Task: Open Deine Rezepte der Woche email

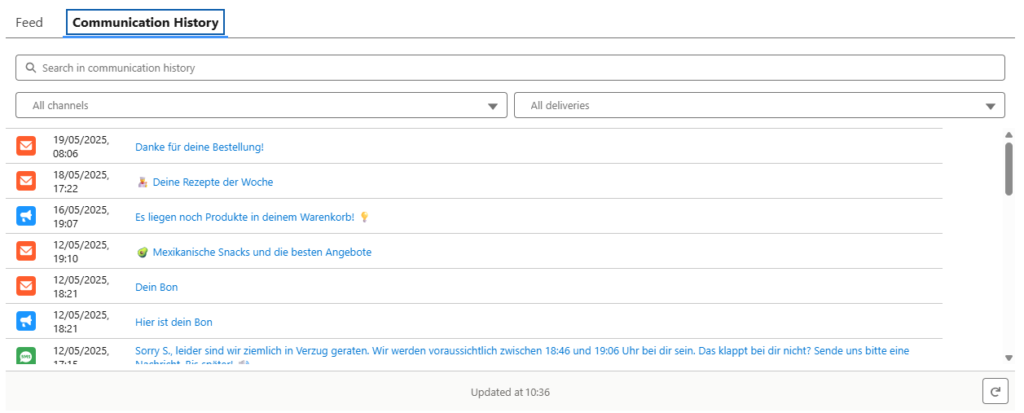Action: tap(212, 182)
